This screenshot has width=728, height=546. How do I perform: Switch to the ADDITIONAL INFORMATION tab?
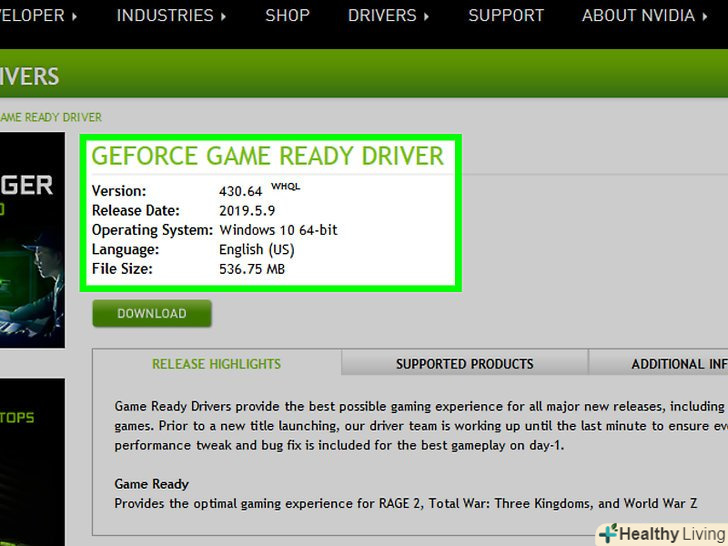(658, 364)
